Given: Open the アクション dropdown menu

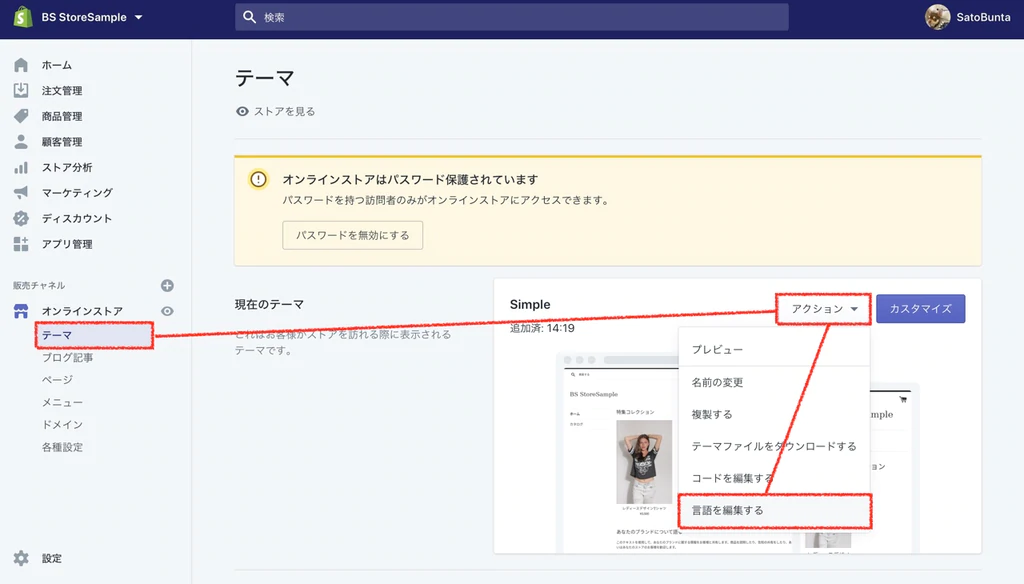Looking at the screenshot, I should point(822,309).
